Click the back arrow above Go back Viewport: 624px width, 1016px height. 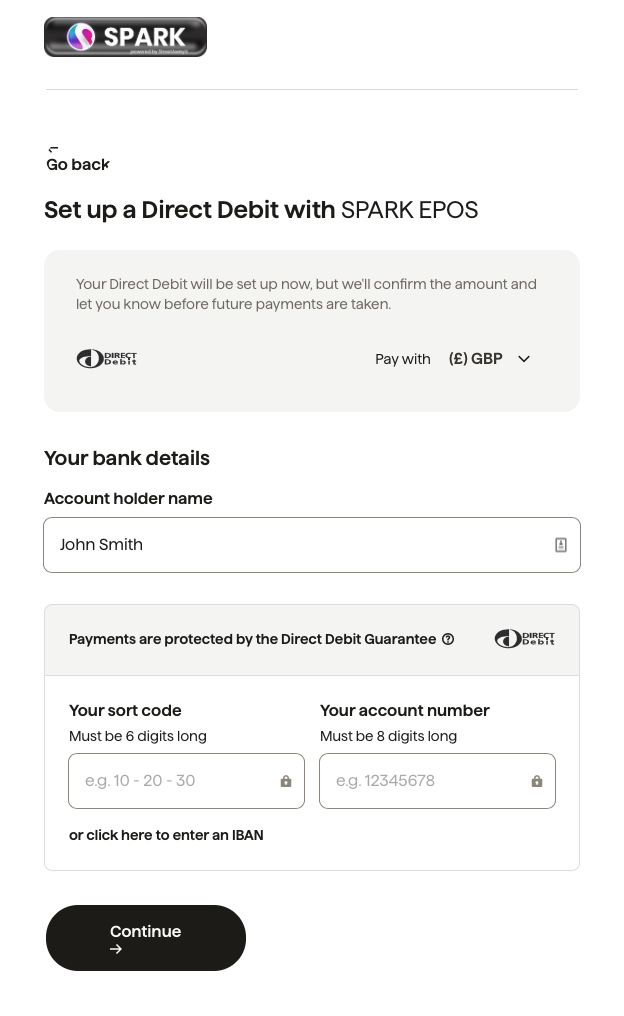click(53, 150)
